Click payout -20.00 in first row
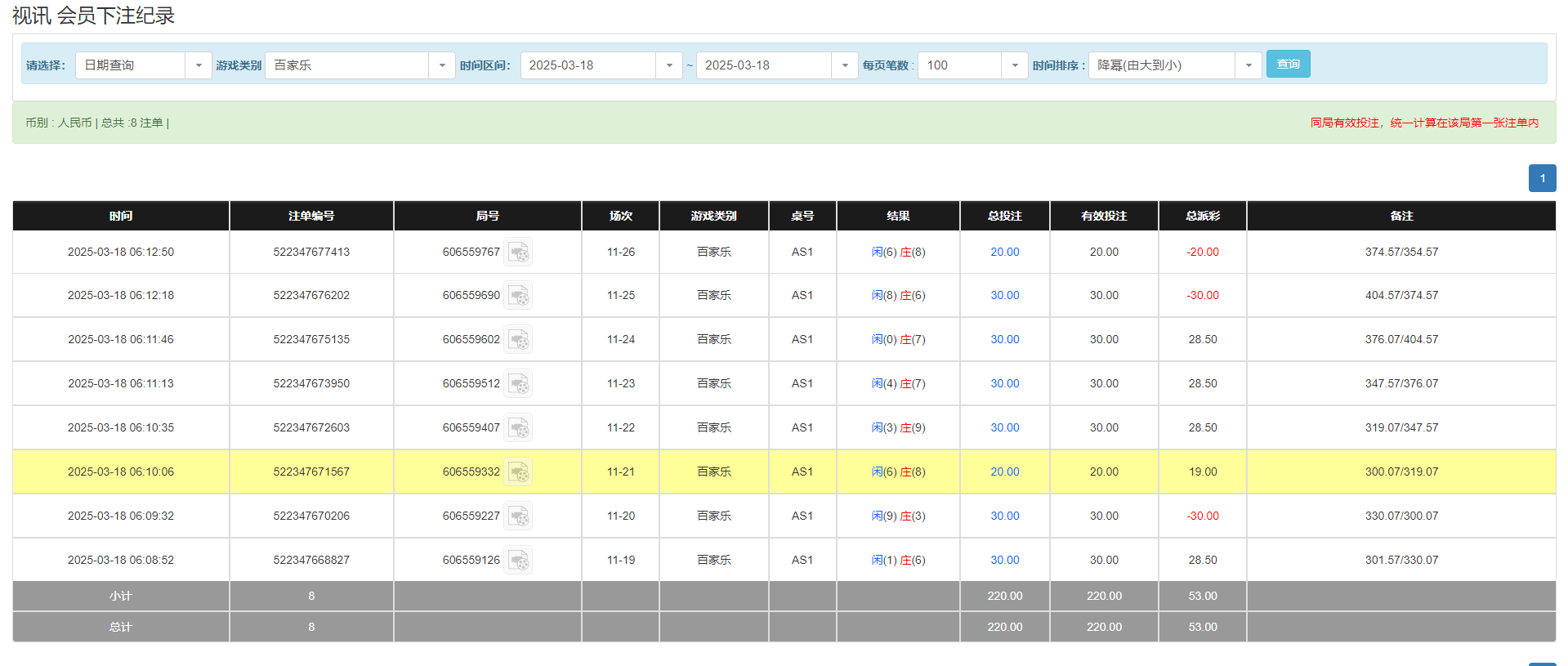Image resolution: width=1568 pixels, height=666 pixels. pos(1203,253)
